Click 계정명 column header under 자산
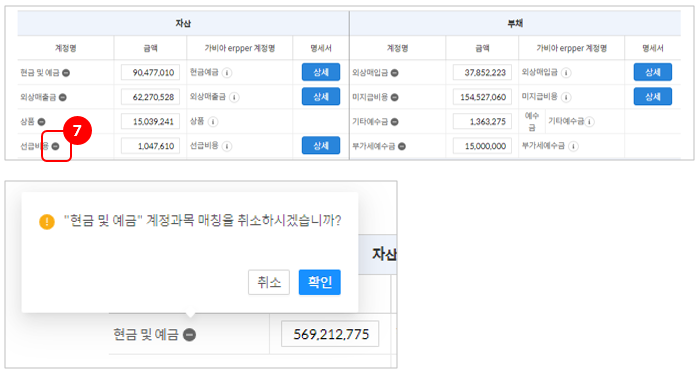The width and height of the screenshot is (700, 374). tap(66, 48)
